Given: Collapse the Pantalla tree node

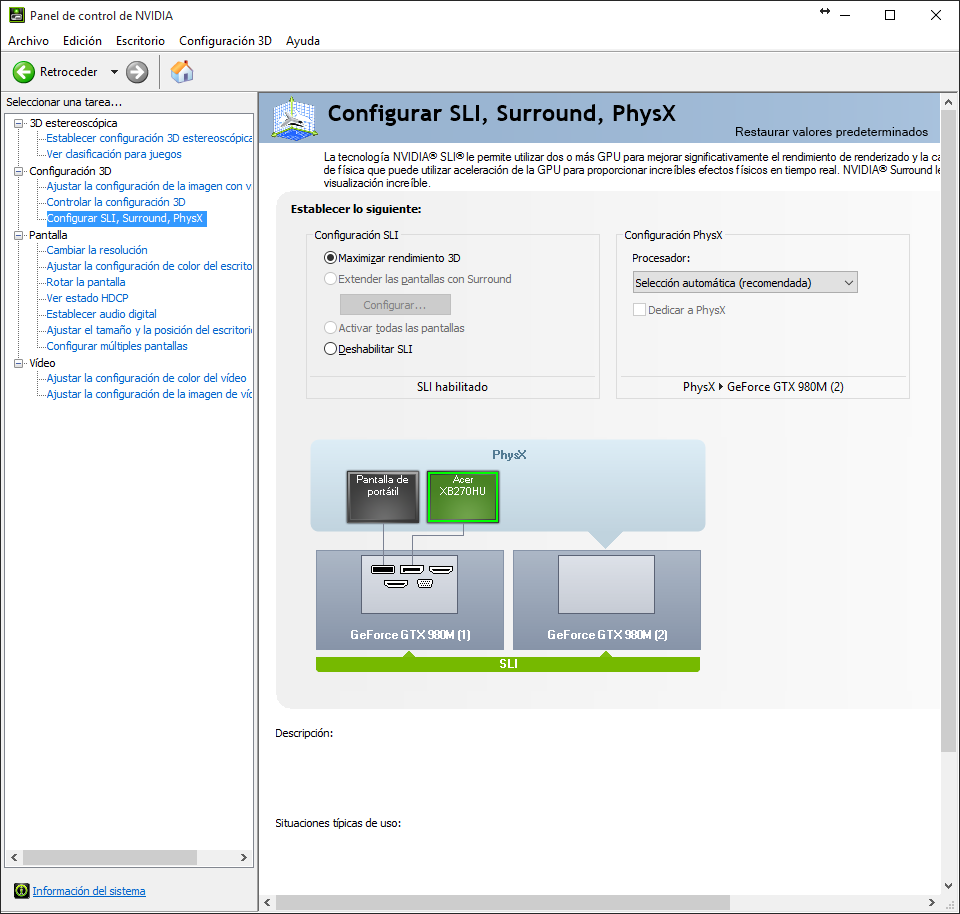Looking at the screenshot, I should tap(18, 235).
